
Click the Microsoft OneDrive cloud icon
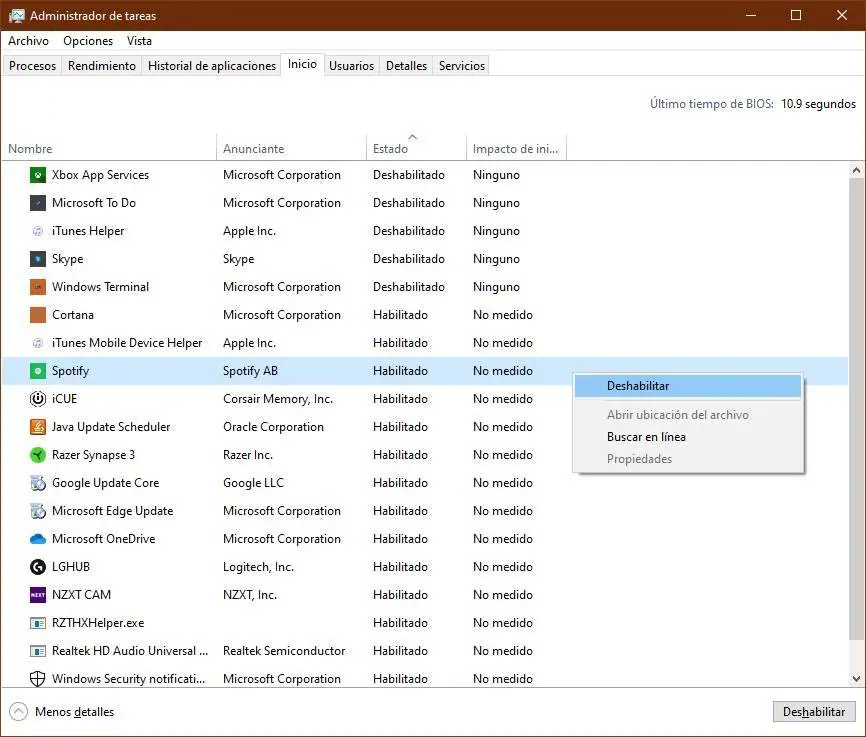(x=38, y=539)
